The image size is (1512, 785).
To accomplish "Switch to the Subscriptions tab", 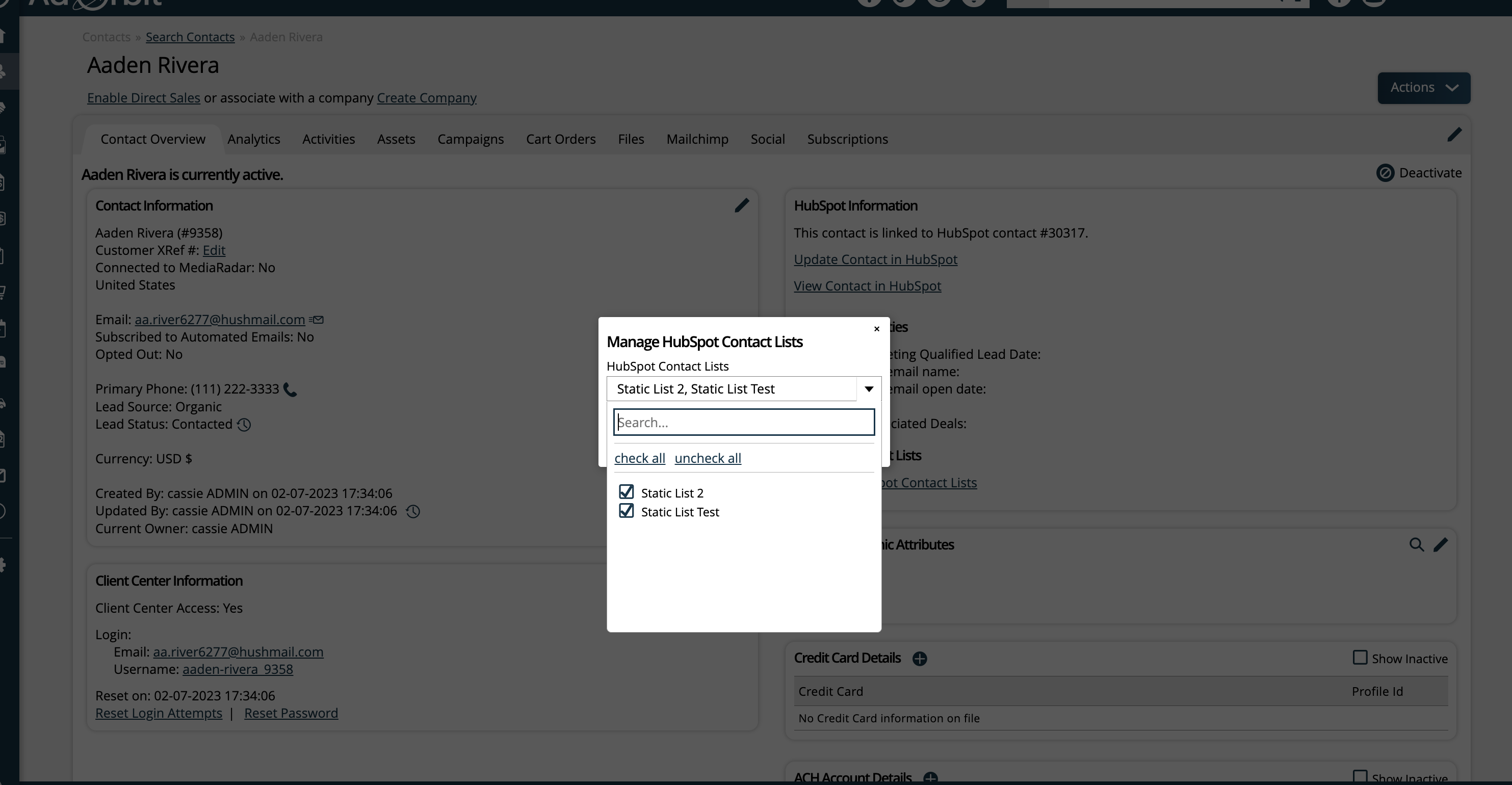I will (847, 139).
